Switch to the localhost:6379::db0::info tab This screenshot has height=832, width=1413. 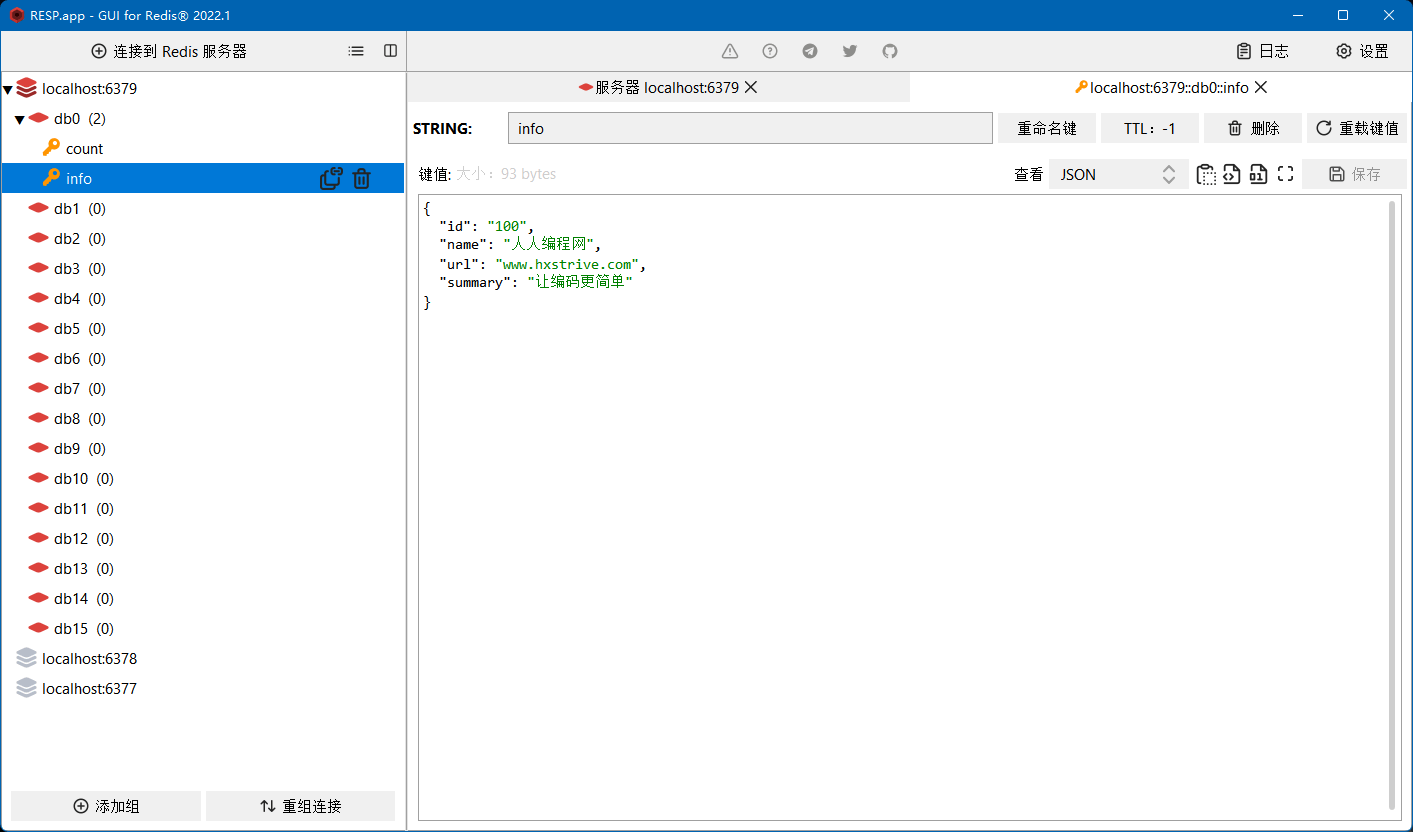pyautogui.click(x=1161, y=88)
